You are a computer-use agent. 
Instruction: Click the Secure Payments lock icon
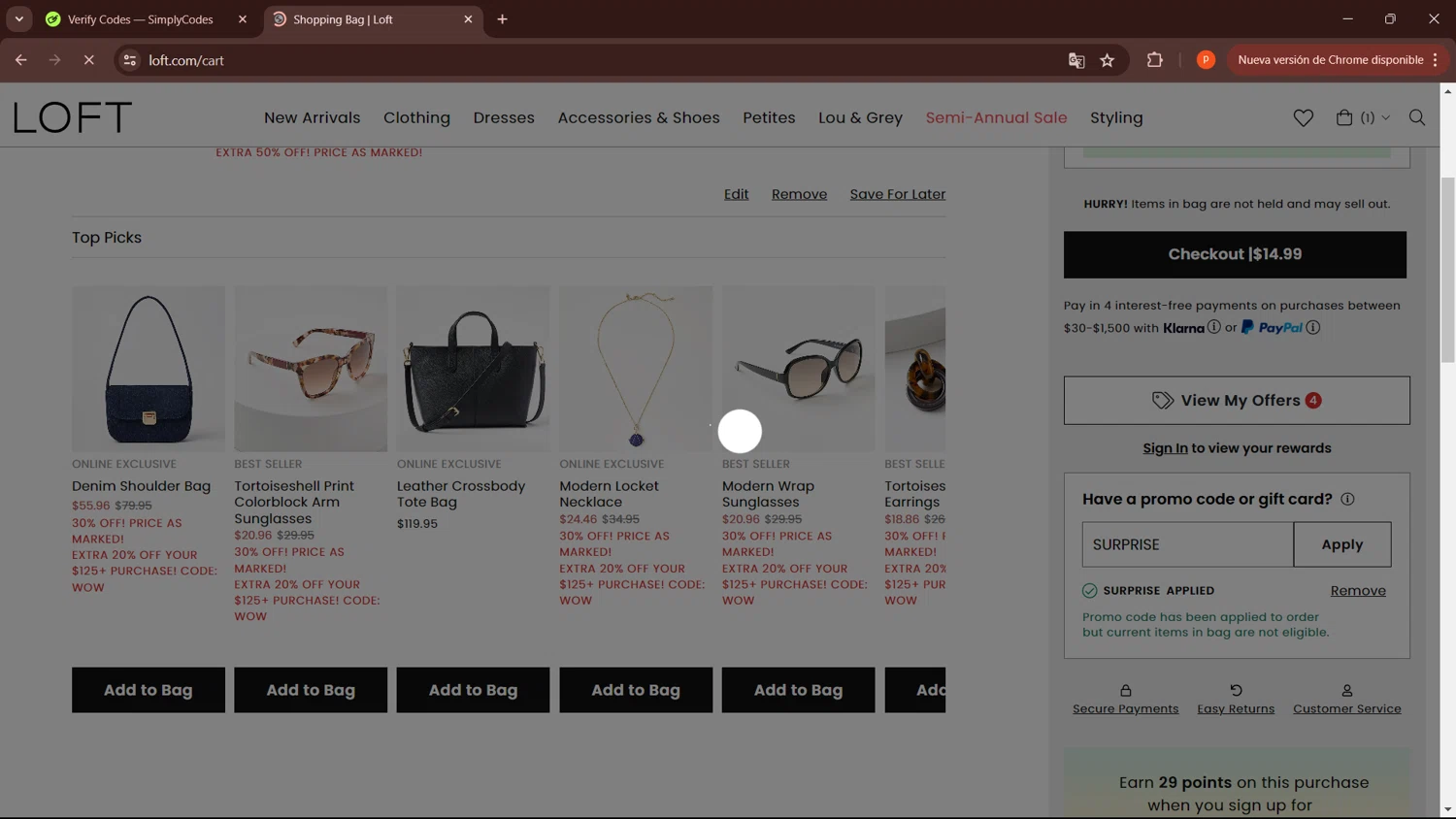tap(1126, 690)
